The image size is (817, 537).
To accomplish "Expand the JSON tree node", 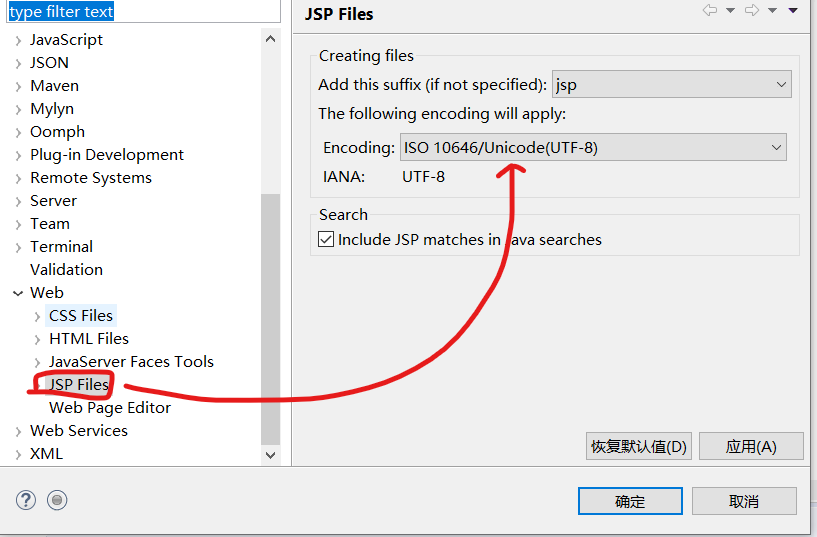I will pos(18,64).
